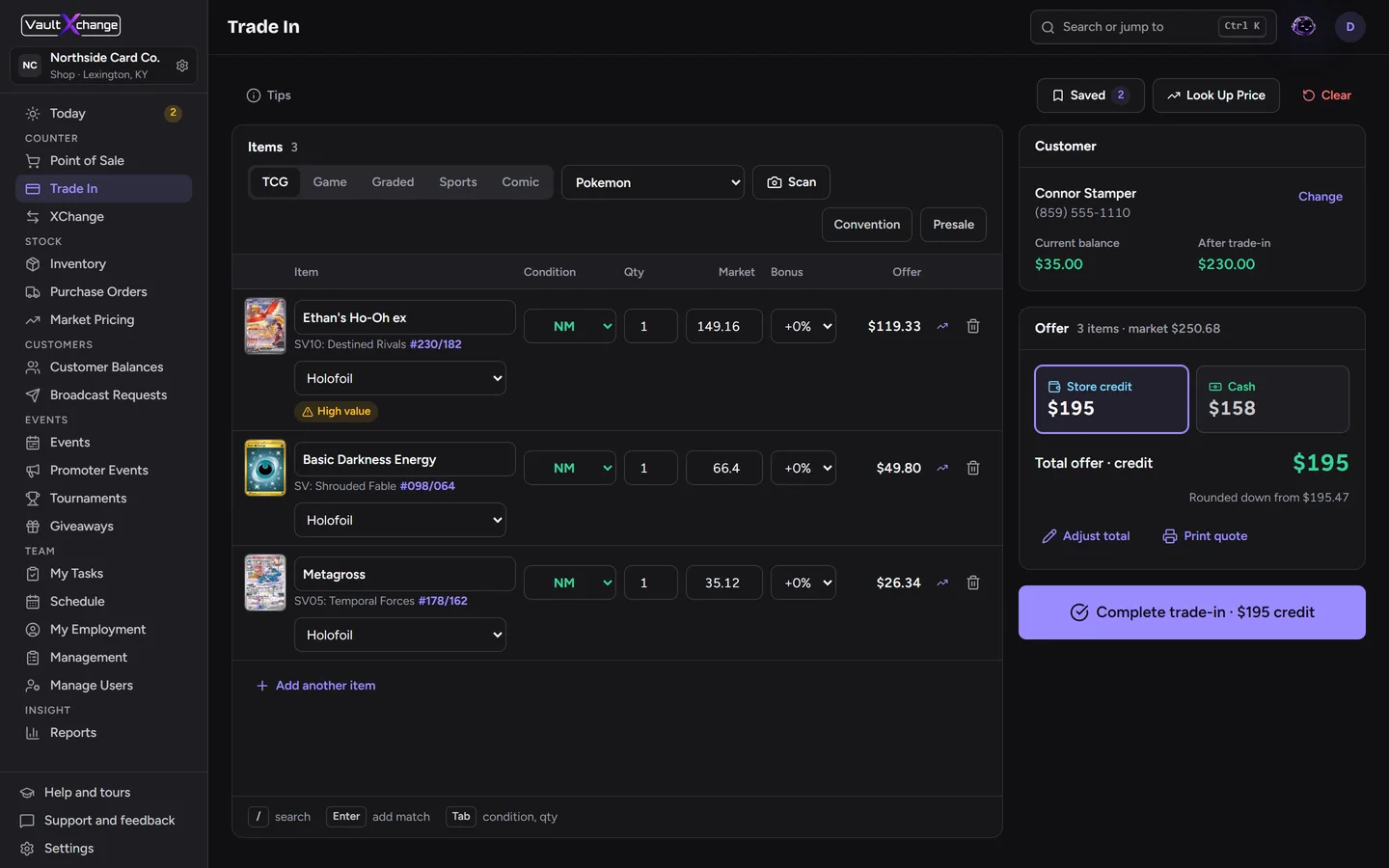Open shop settings gear beside Northside Card Co.
The image size is (1389, 868).
(x=182, y=66)
